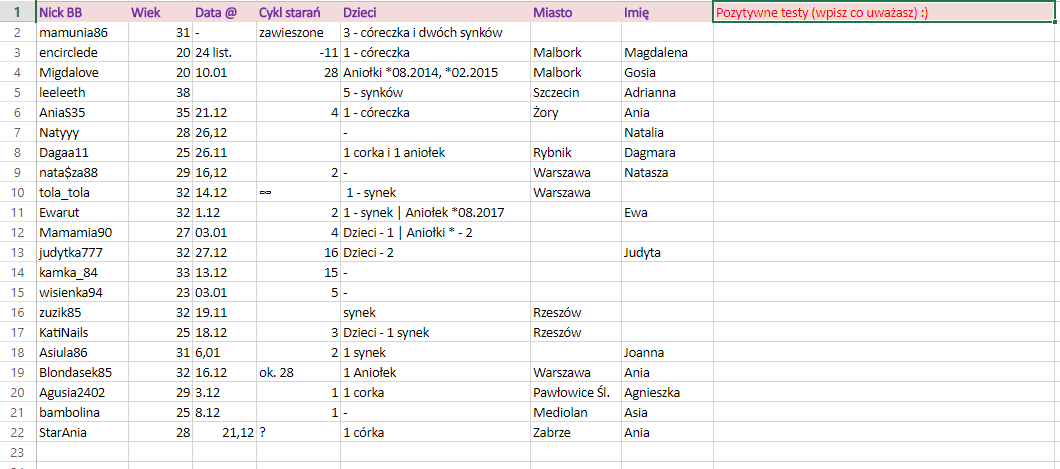Image resolution: width=1060 pixels, height=469 pixels.
Task: Click the '1 - synek | Aniołek *08.2017' cell
Action: tap(434, 212)
